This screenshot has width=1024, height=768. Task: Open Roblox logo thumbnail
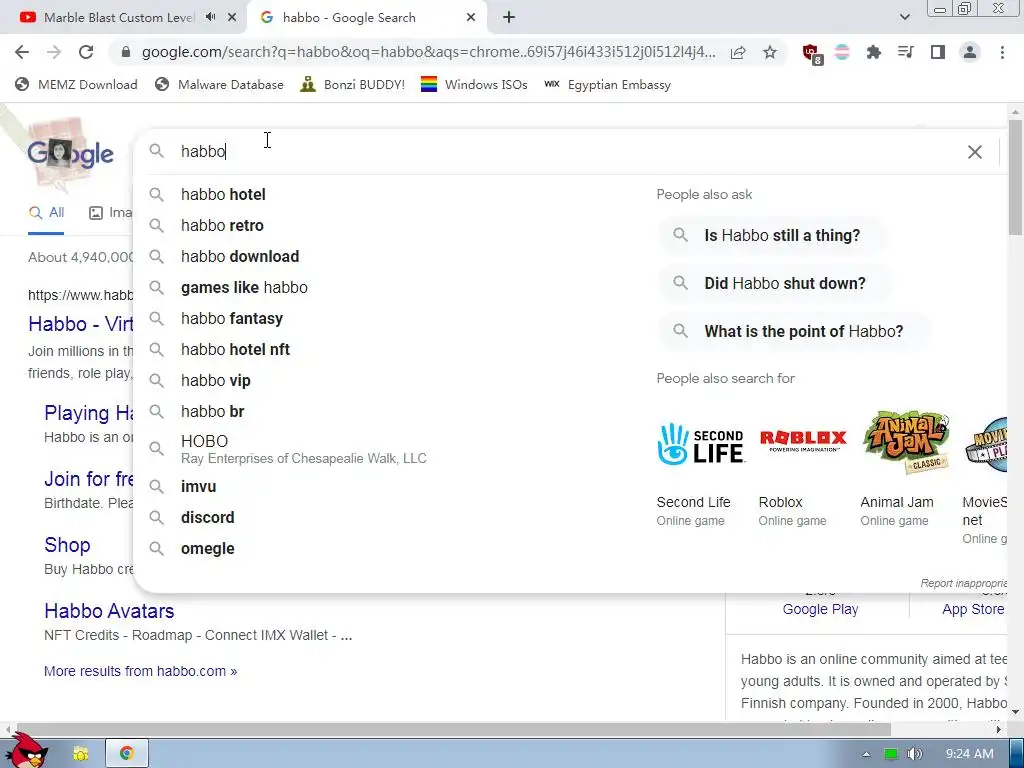click(803, 441)
